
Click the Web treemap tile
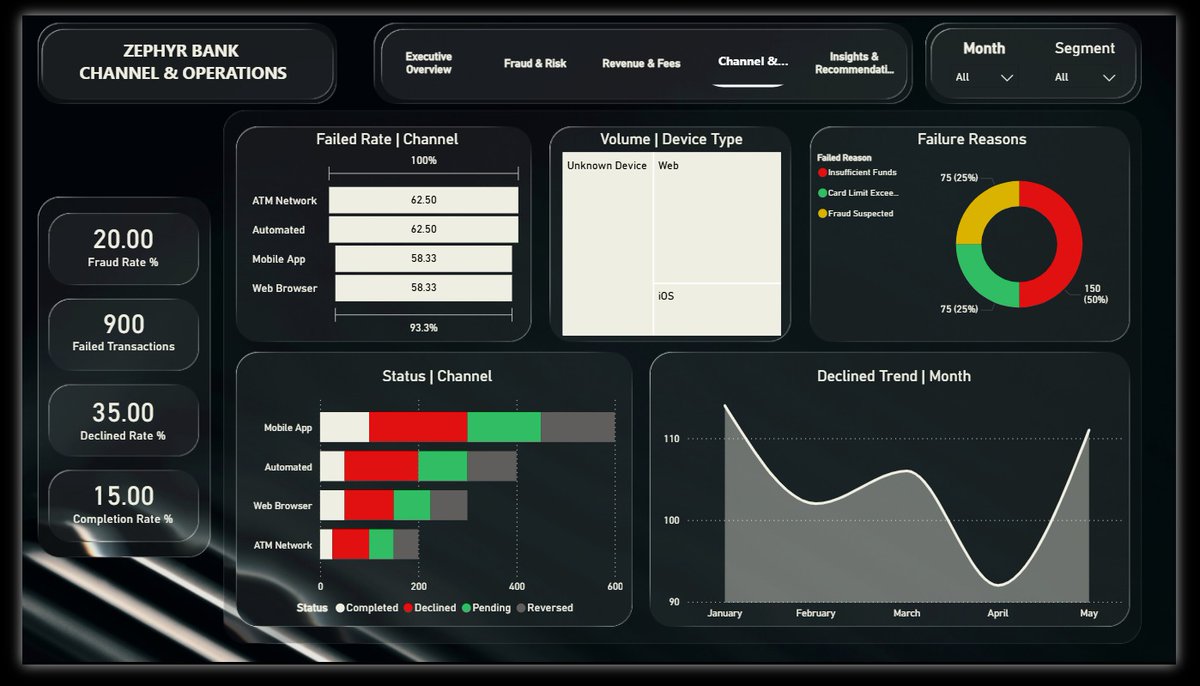click(717, 218)
